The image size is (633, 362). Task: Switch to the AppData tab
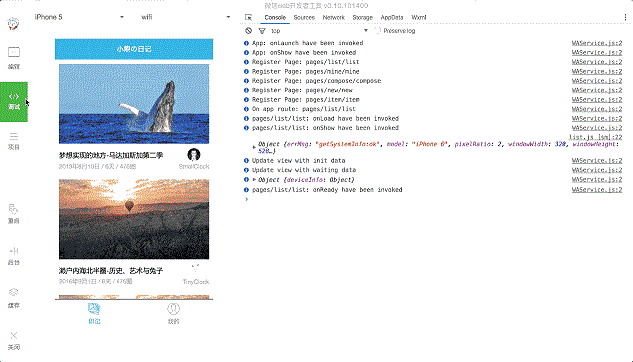click(392, 17)
